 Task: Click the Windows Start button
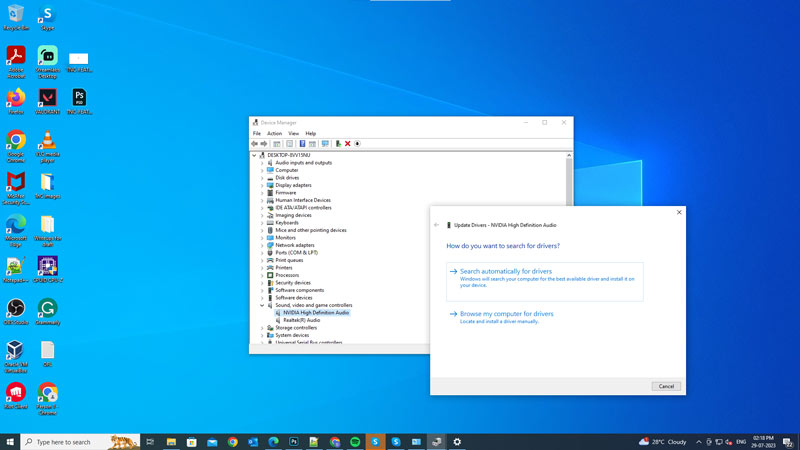pos(10,442)
